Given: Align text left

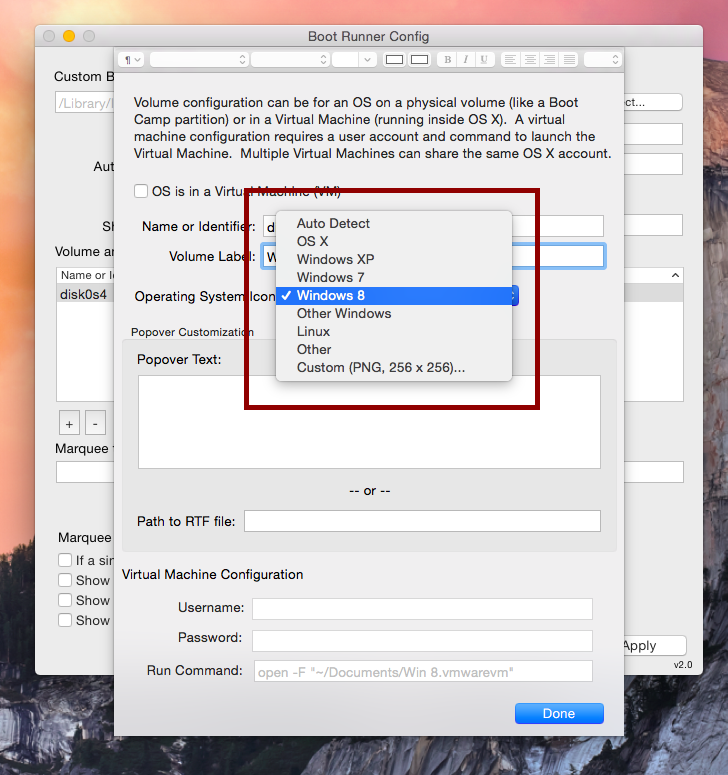Looking at the screenshot, I should pos(511,60).
